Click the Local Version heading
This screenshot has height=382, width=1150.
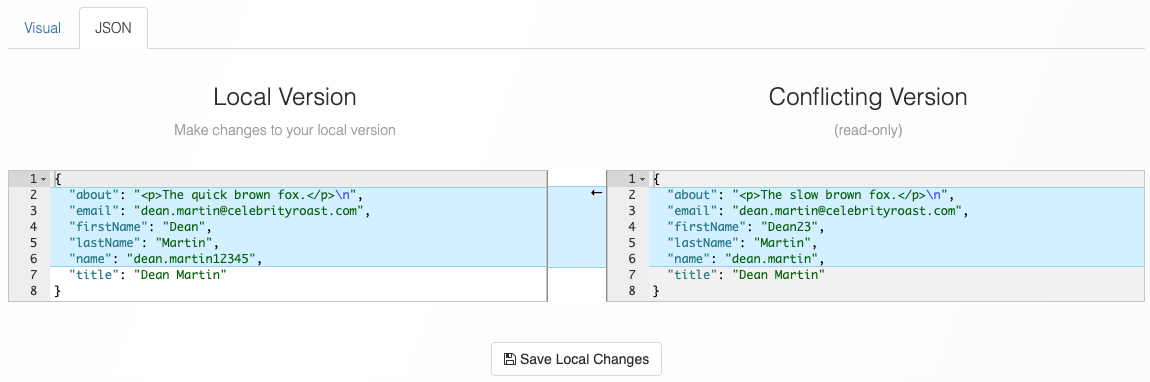[285, 97]
